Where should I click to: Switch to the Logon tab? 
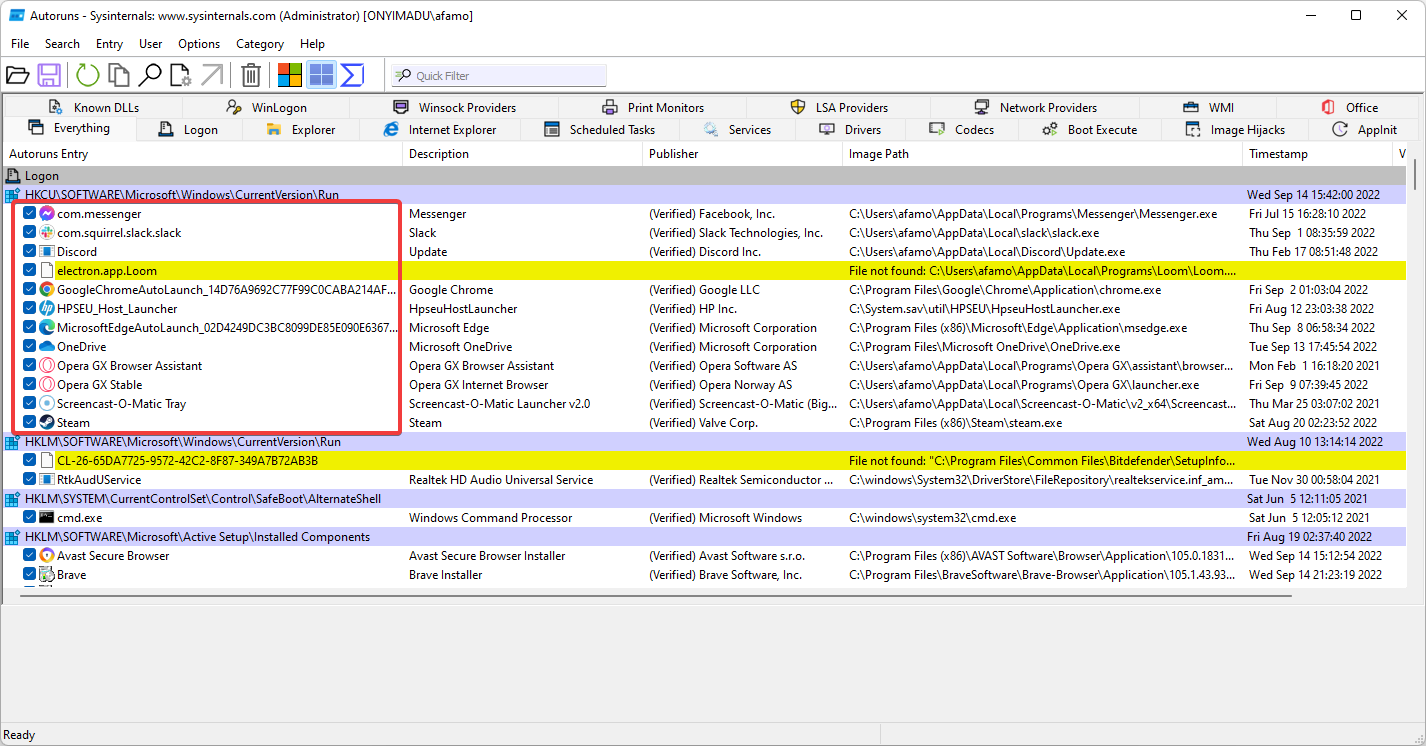click(188, 130)
